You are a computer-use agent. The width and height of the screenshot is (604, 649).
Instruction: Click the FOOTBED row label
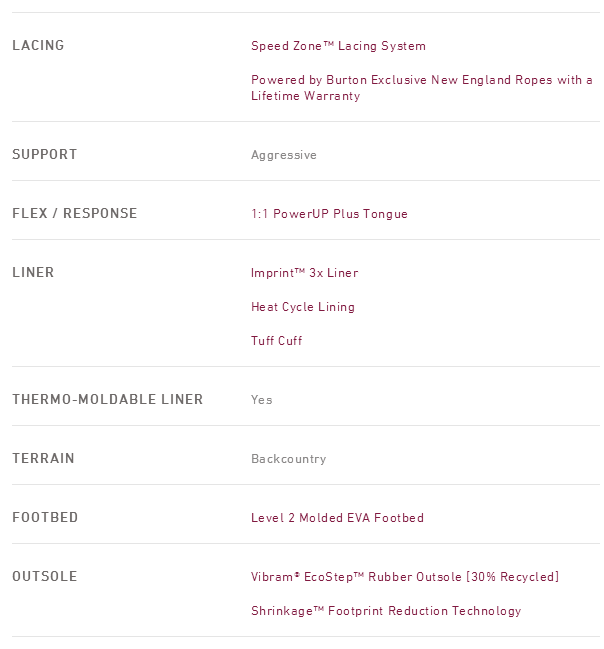45,518
